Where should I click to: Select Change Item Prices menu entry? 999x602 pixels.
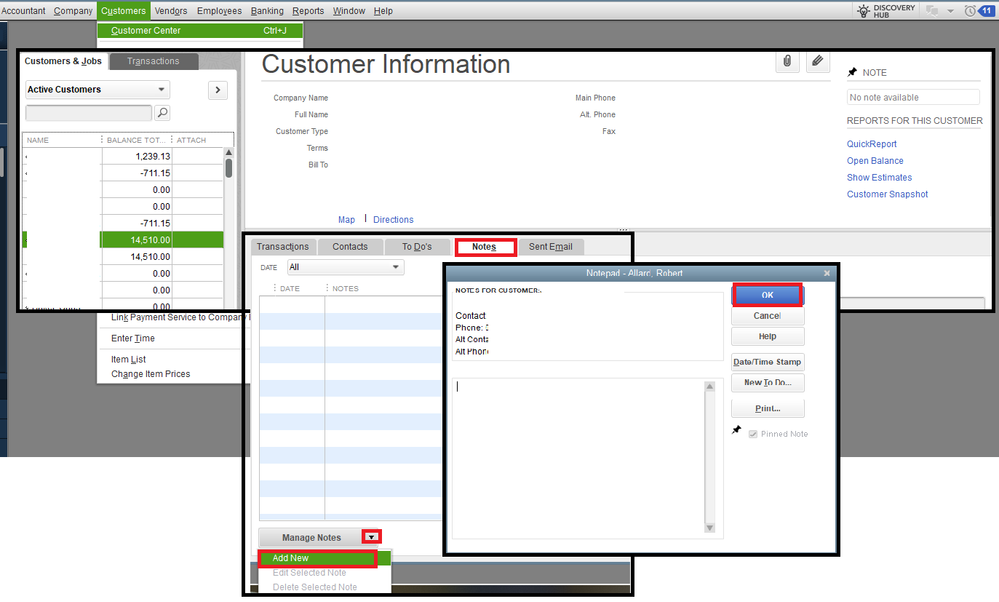(x=150, y=374)
